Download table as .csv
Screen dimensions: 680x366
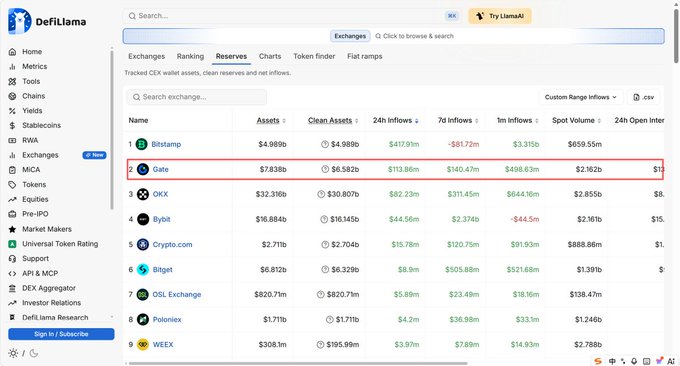pyautogui.click(x=644, y=97)
